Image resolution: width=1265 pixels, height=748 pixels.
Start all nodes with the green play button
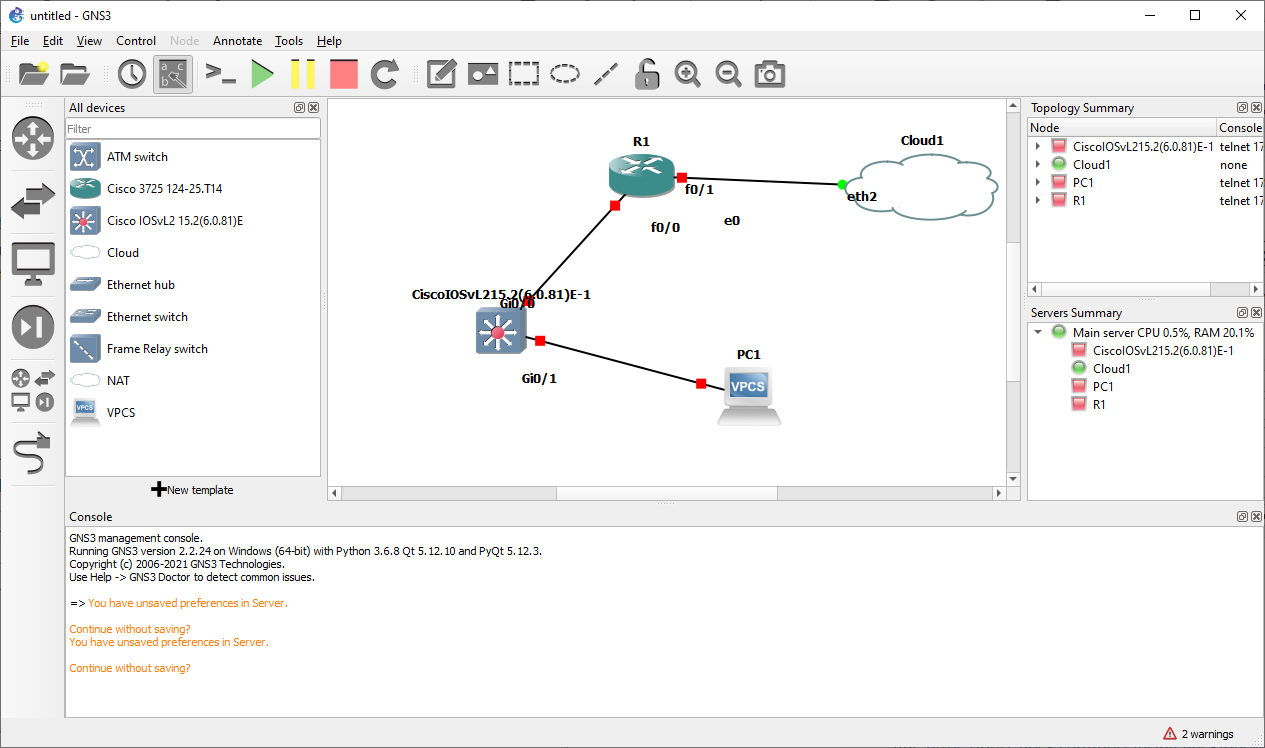(262, 74)
